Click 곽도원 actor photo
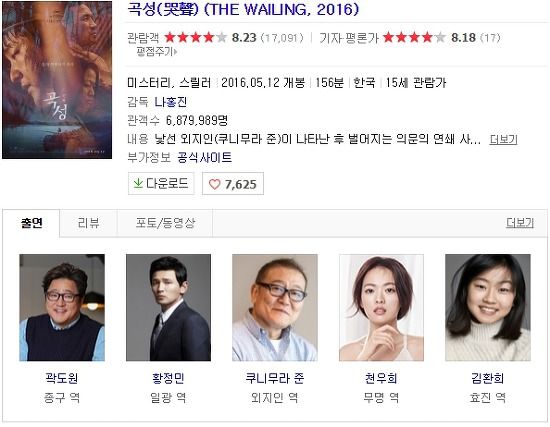Image resolution: width=550 pixels, height=427 pixels. [62, 307]
